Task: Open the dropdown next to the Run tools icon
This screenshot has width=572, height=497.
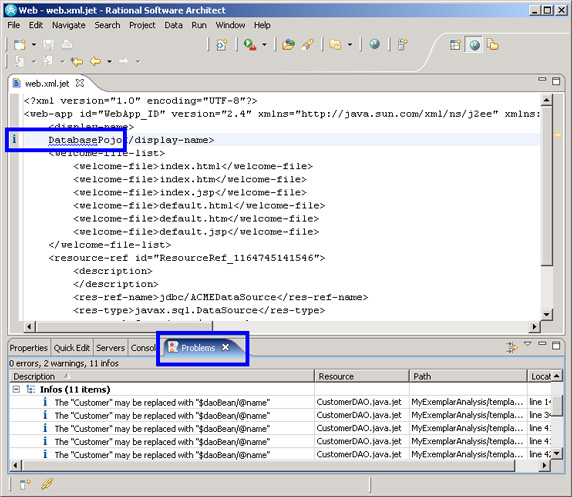Action: pyautogui.click(x=264, y=45)
